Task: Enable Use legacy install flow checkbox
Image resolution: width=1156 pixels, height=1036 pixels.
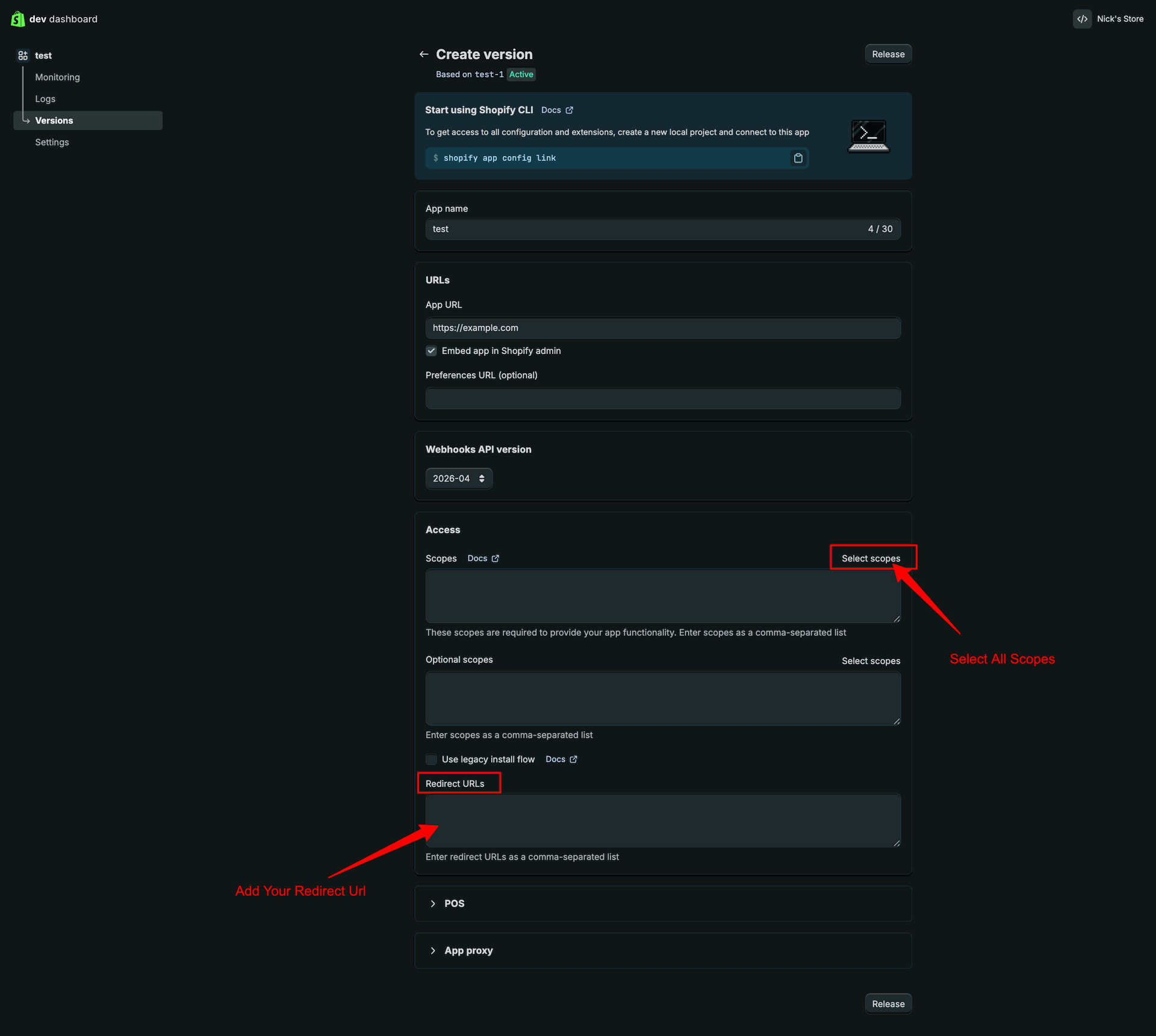Action: click(x=431, y=760)
